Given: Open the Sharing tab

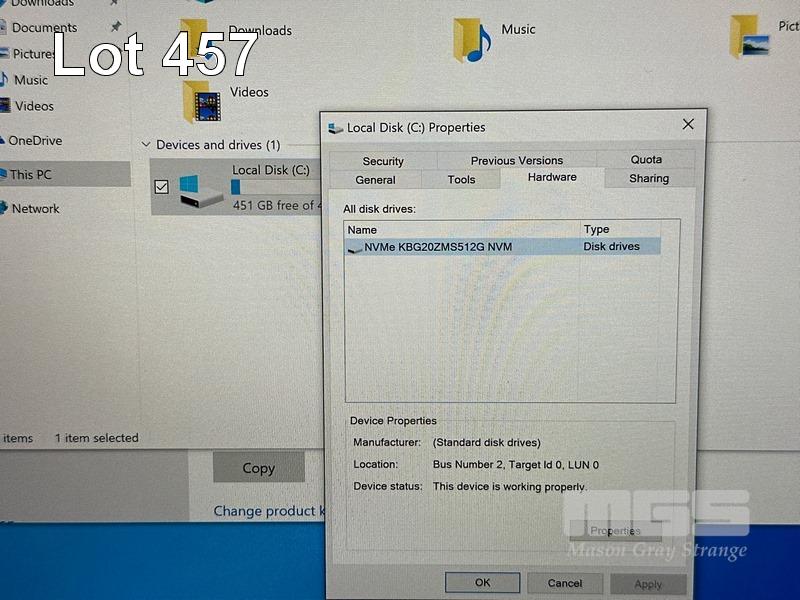Looking at the screenshot, I should click(648, 179).
